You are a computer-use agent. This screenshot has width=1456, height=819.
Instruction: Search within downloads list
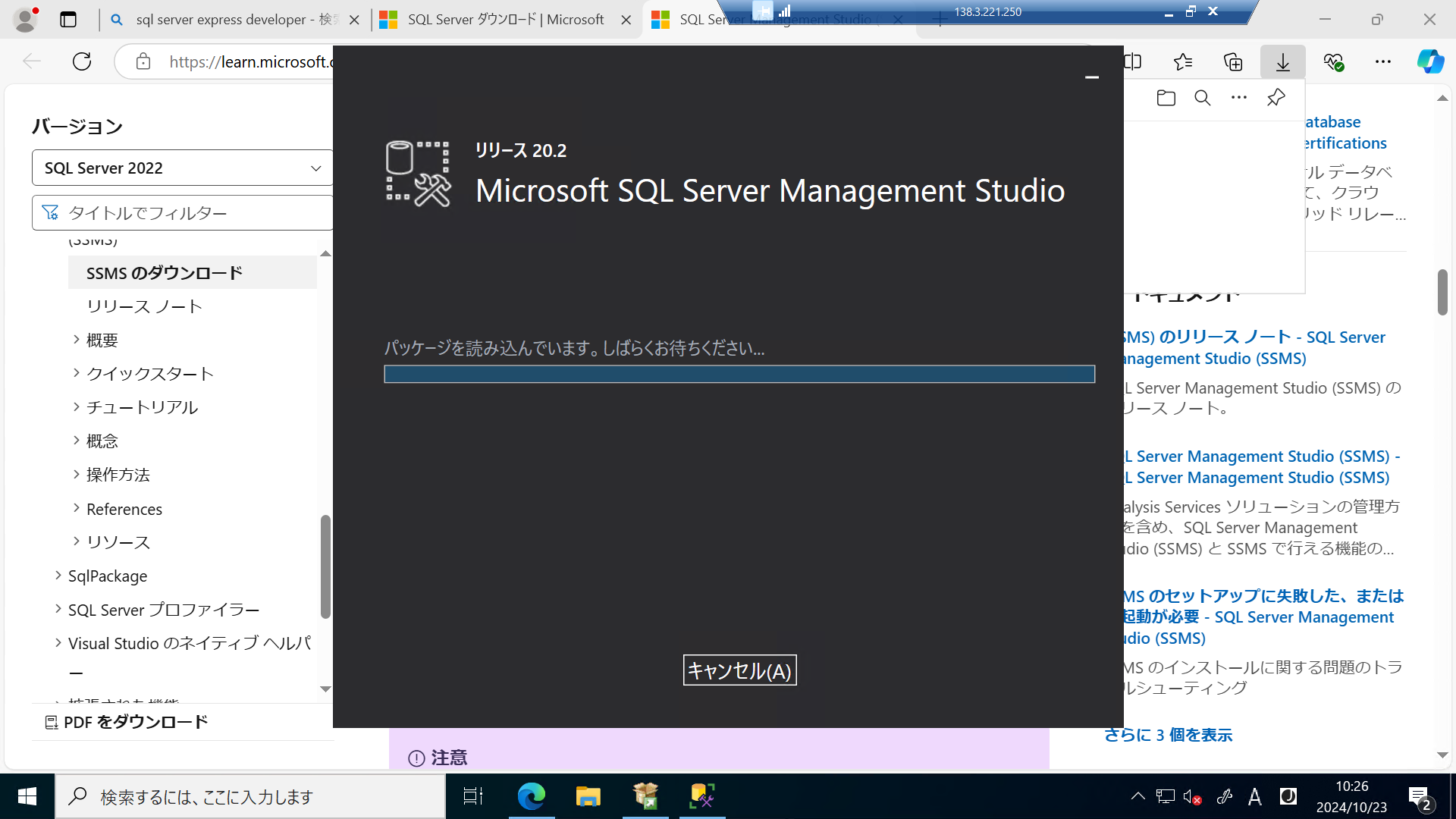1202,98
